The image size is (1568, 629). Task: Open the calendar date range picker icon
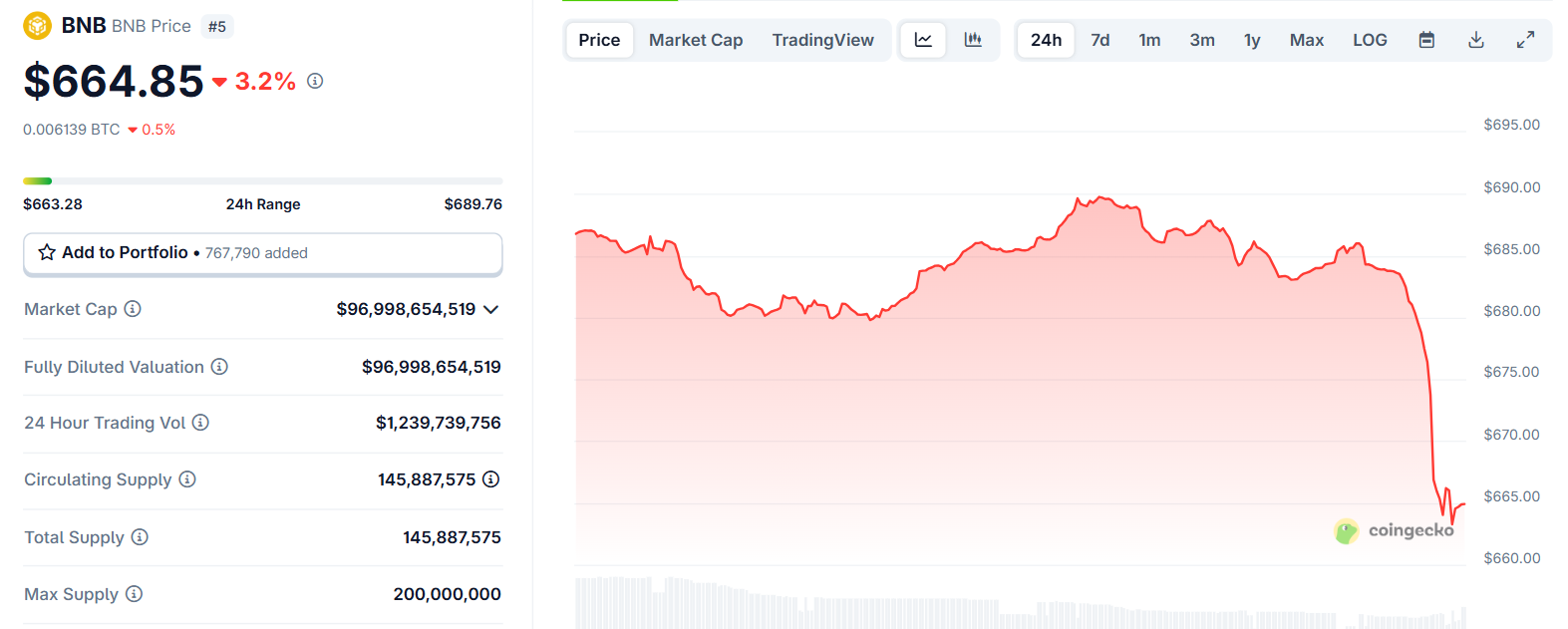click(x=1426, y=40)
